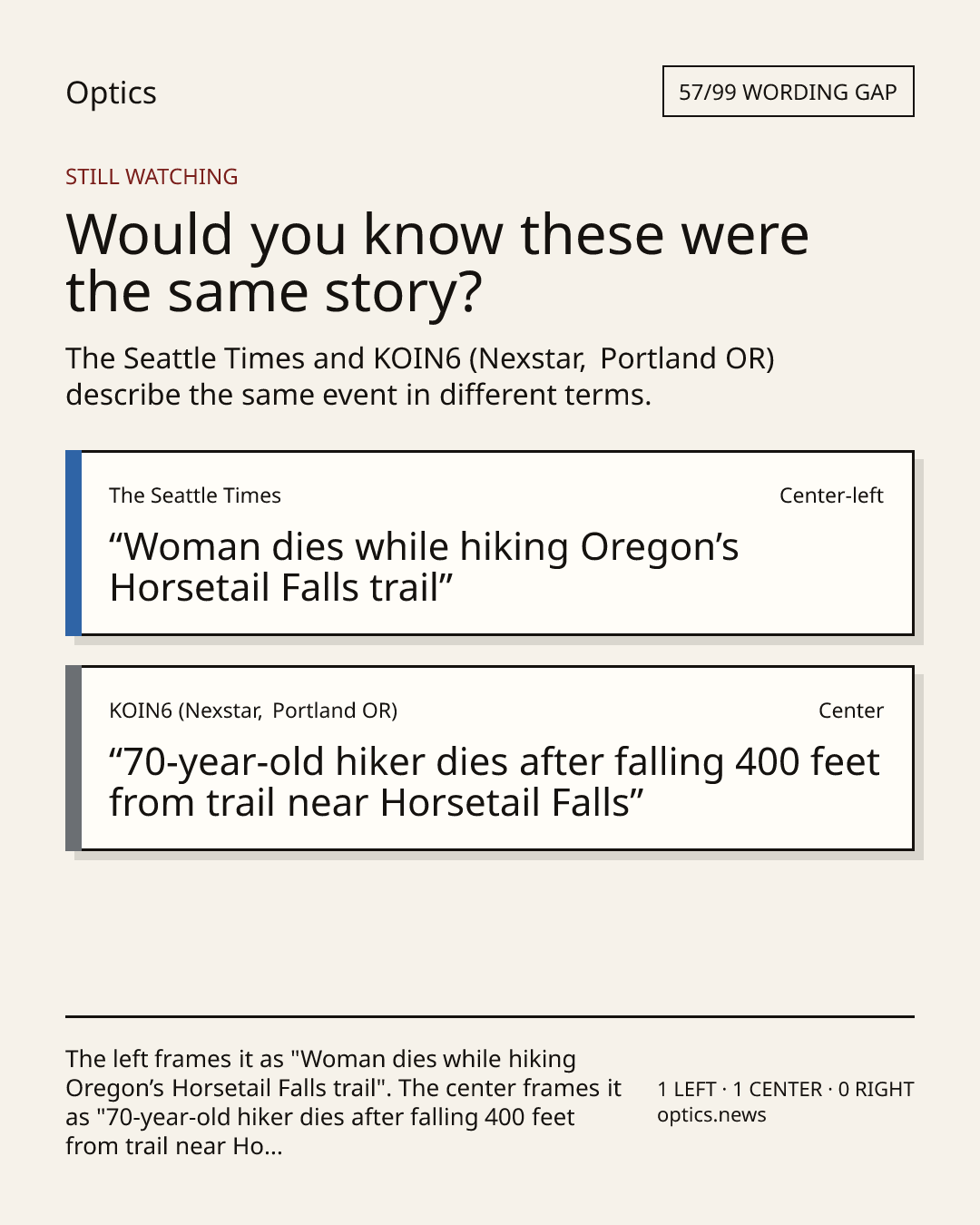Image resolution: width=980 pixels, height=1225 pixels.
Task: Open the KOIN6 headline card
Action: coord(489,758)
